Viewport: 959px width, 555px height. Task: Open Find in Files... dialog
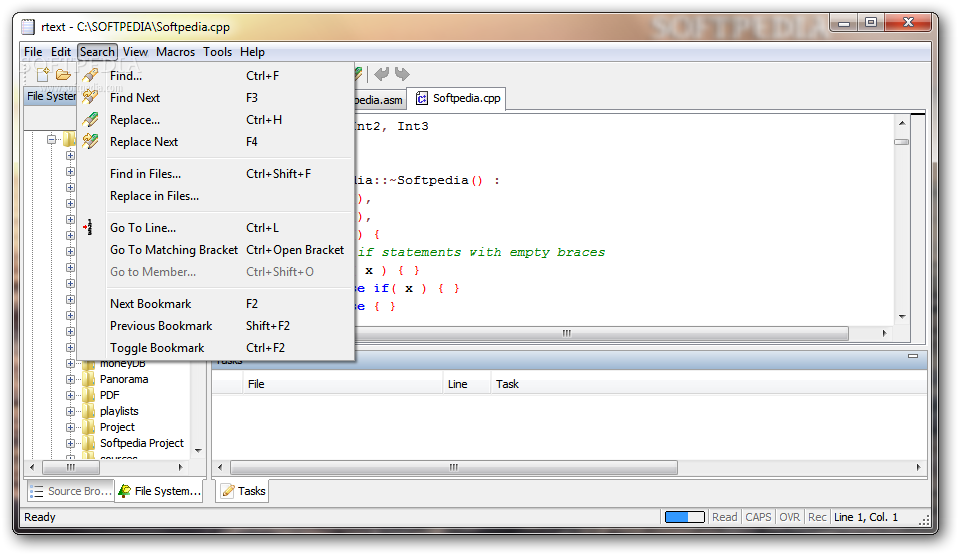[216, 174]
